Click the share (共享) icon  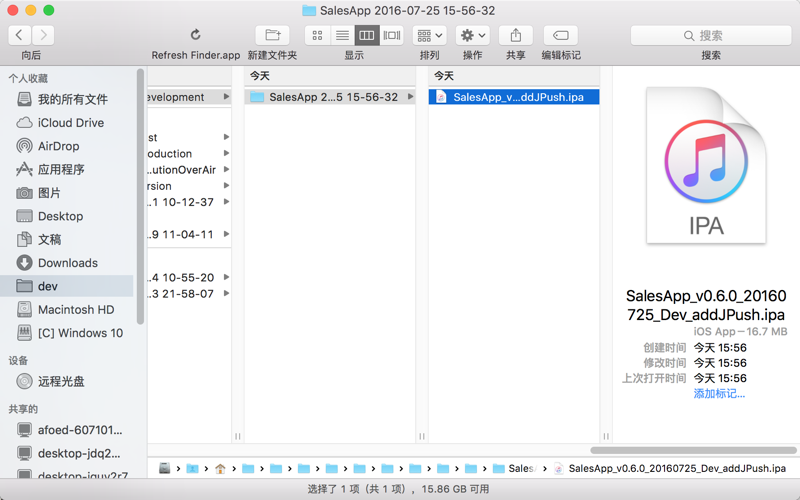point(516,35)
